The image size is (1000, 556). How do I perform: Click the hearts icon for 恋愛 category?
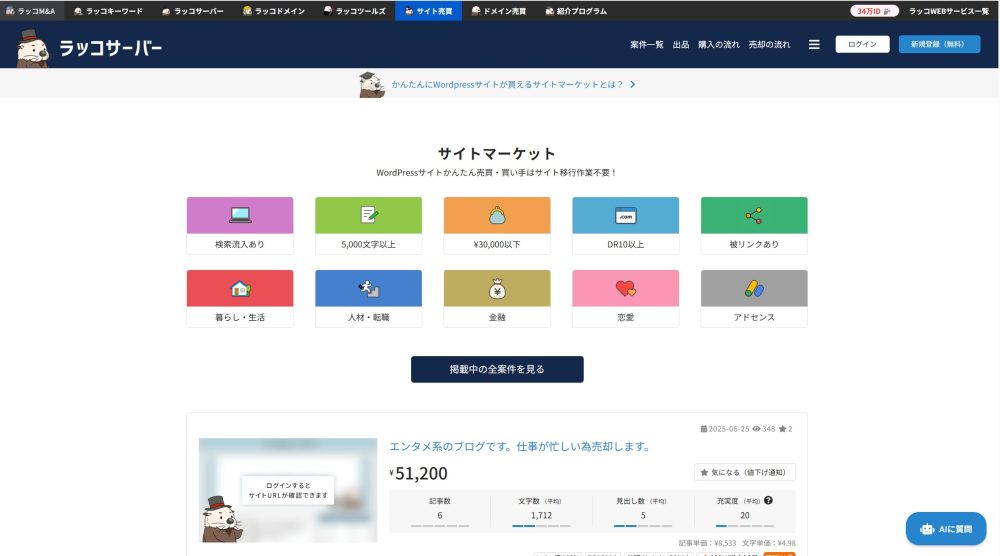(x=625, y=288)
